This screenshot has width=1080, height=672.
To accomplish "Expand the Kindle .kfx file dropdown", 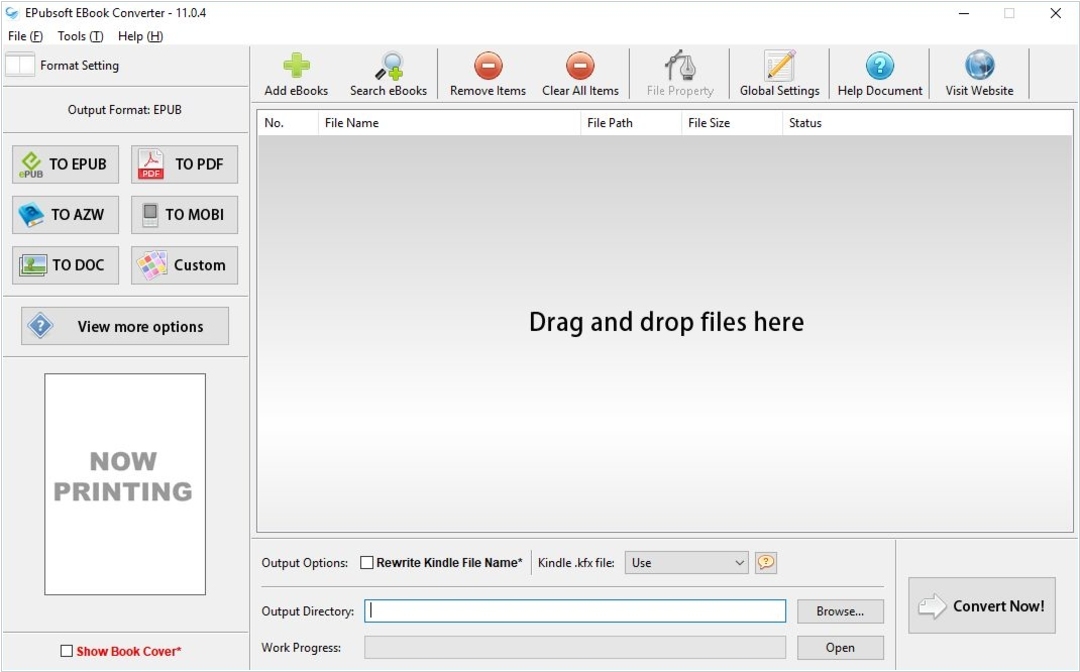I will coord(686,563).
